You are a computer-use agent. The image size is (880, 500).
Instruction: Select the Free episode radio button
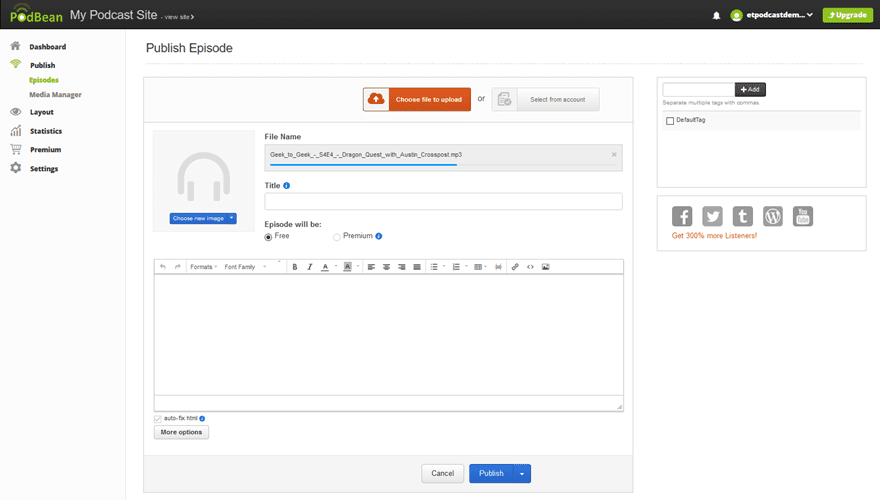(268, 237)
